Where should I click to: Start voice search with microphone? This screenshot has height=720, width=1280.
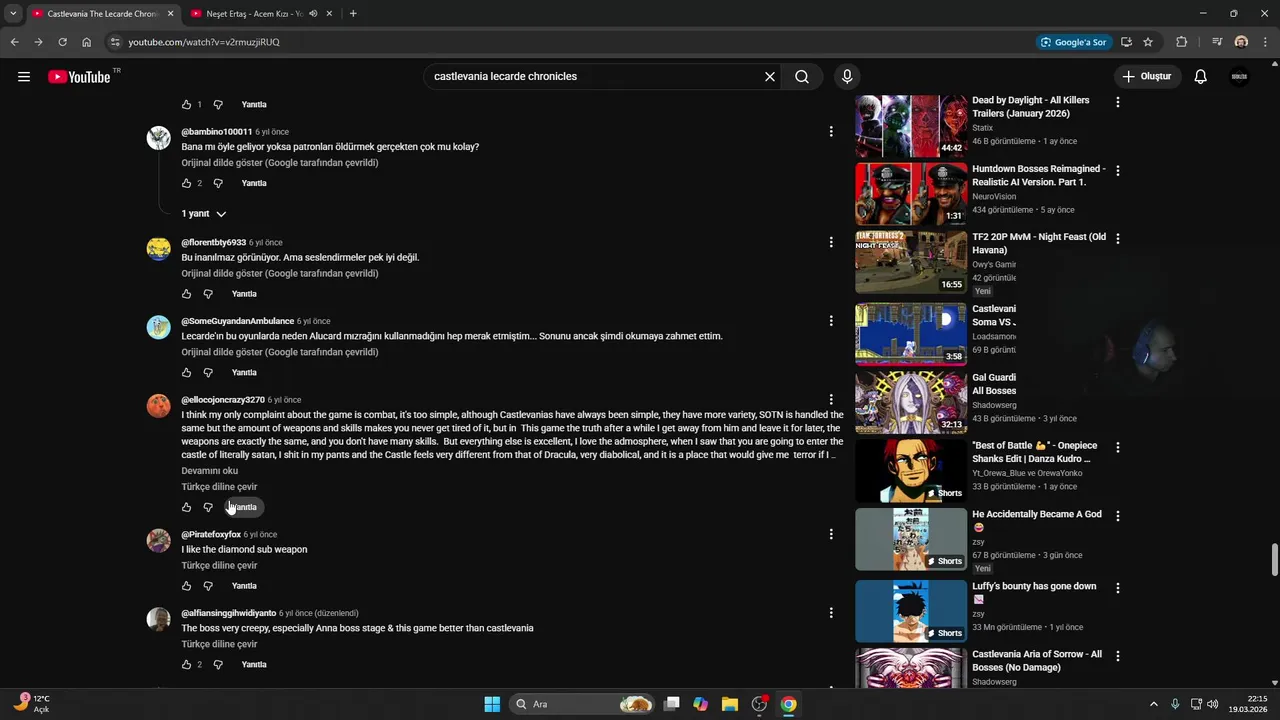[x=847, y=77]
